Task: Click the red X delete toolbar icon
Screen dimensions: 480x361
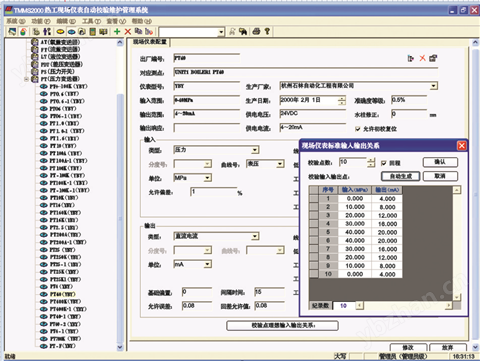Action: 128,32
